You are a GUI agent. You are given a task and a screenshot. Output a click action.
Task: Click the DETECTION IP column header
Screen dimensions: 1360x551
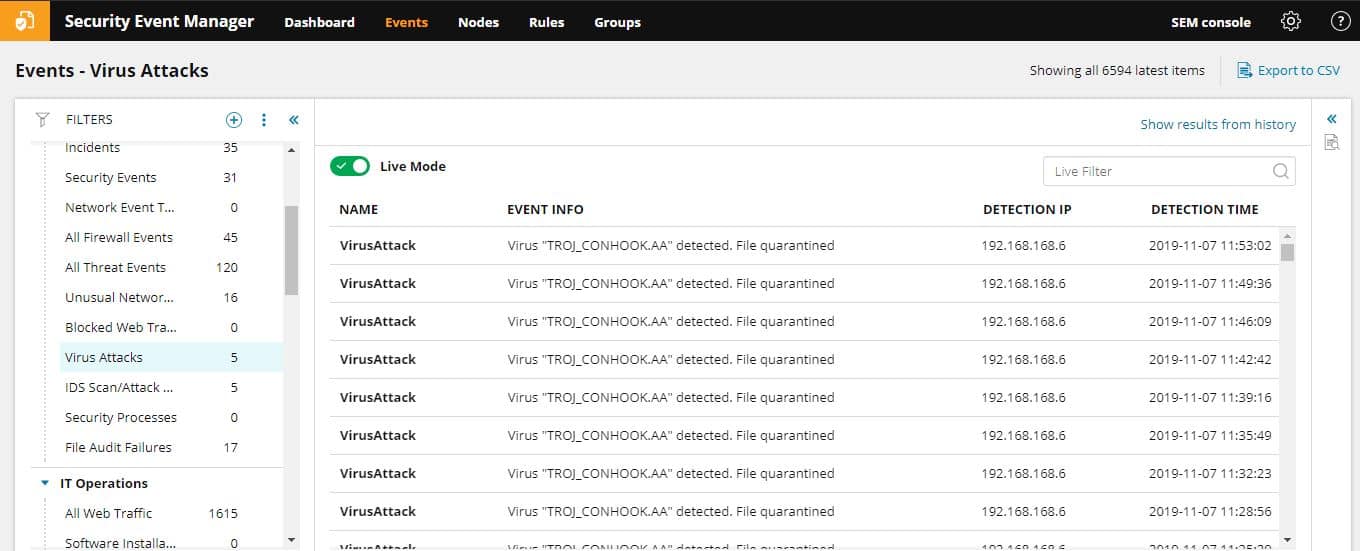click(1027, 210)
